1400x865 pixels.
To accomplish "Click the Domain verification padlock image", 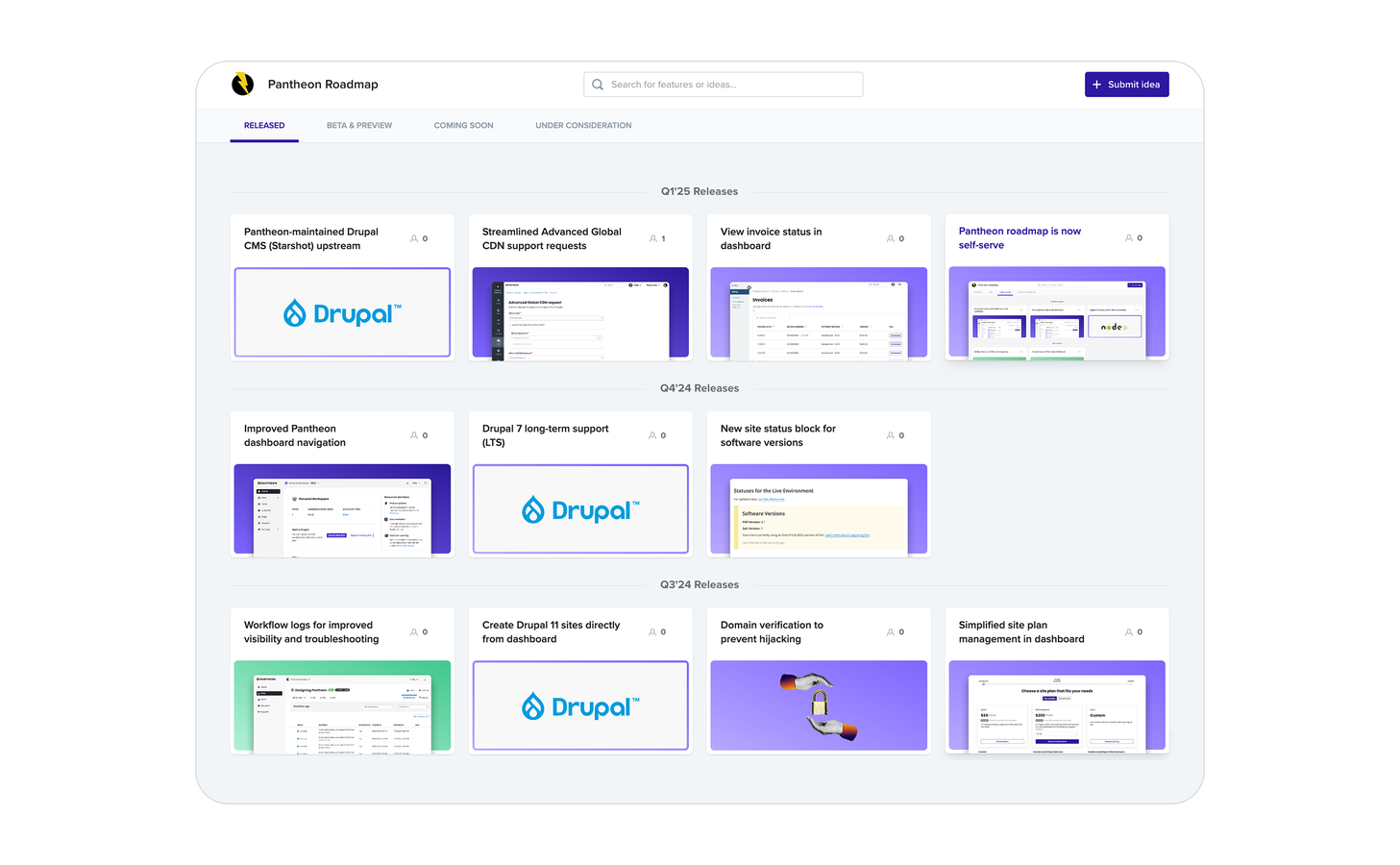I will click(819, 705).
